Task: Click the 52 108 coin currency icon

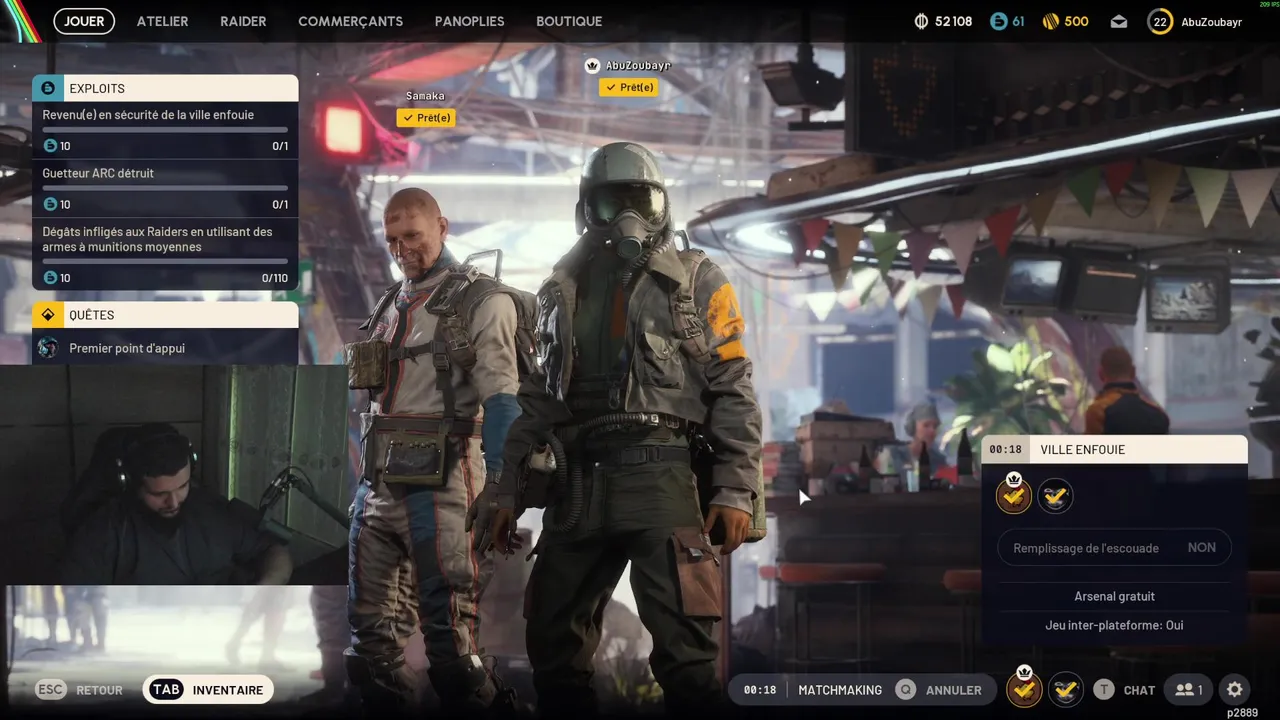Action: (921, 21)
